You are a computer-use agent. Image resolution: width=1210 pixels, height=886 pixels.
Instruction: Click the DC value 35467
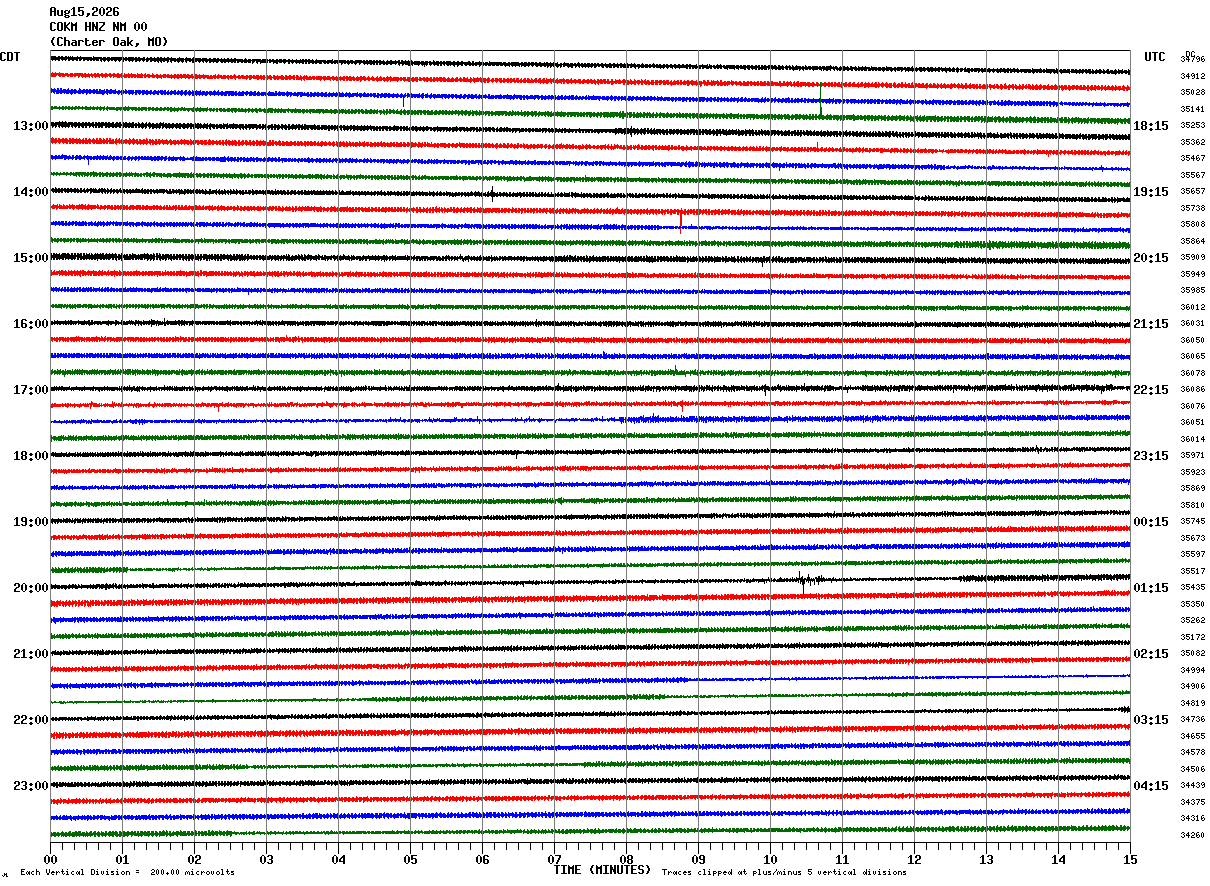[x=1192, y=159]
